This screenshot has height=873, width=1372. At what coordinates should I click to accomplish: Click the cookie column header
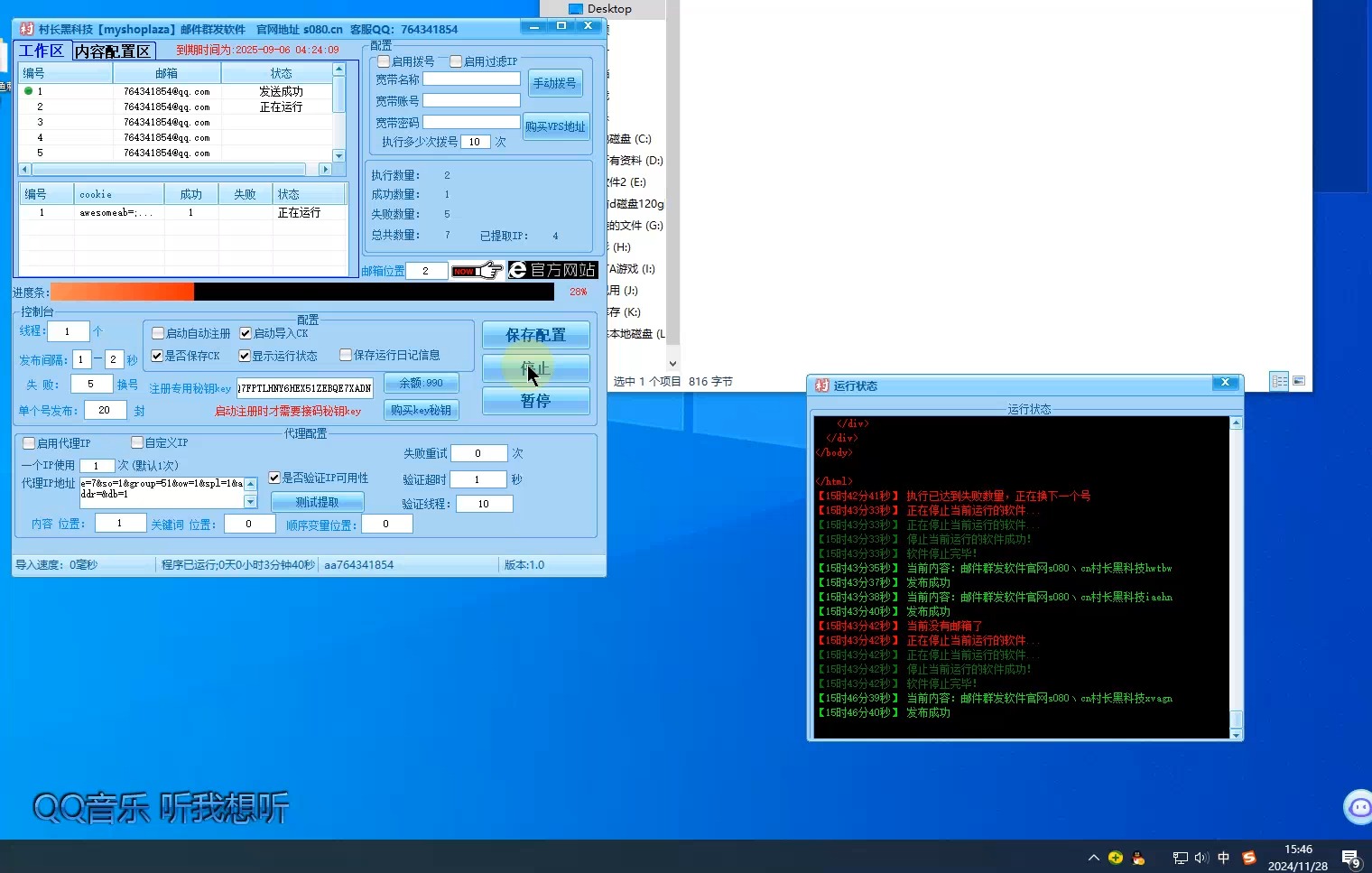point(118,194)
